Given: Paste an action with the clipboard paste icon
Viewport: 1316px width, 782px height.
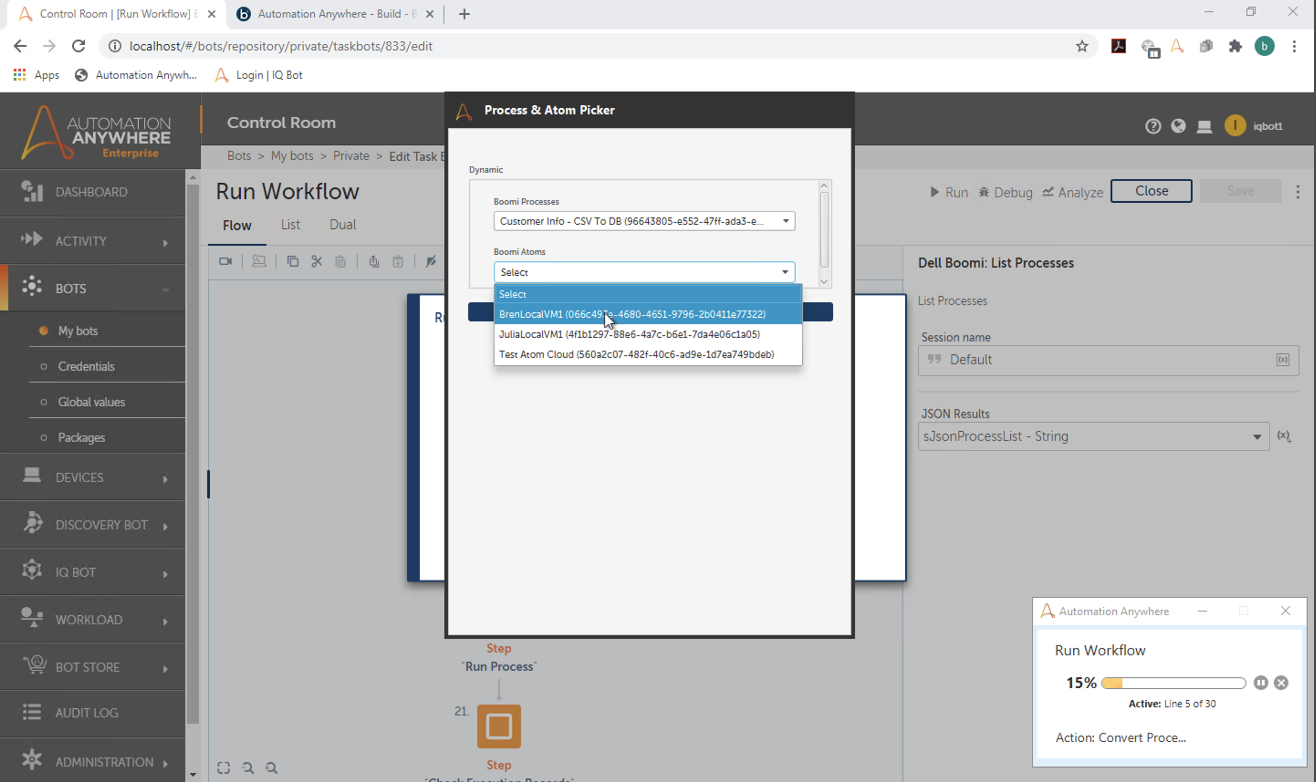Looking at the screenshot, I should tap(341, 261).
